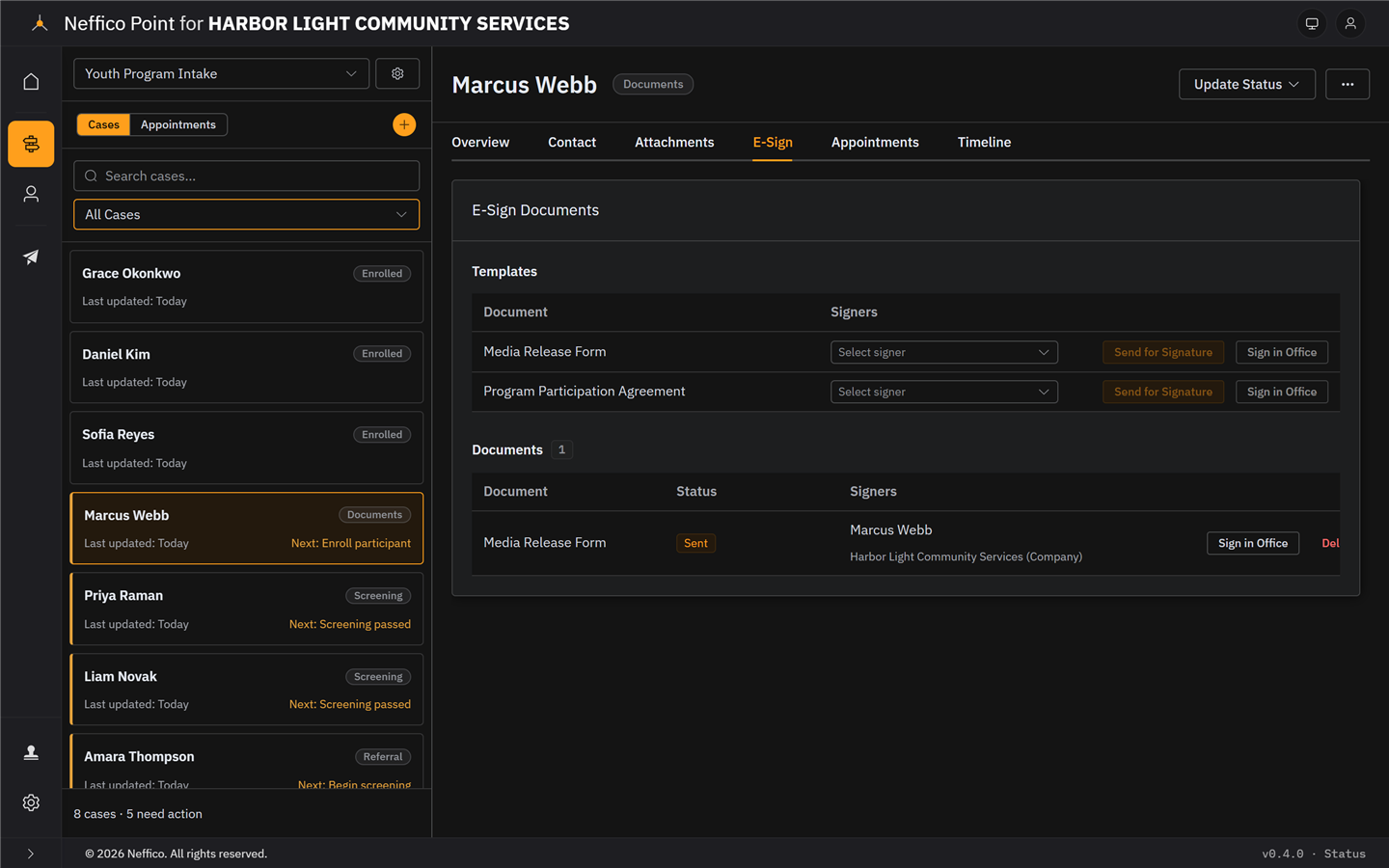The width and height of the screenshot is (1389, 868).
Task: Click the Documents count badge '1'
Action: (561, 449)
